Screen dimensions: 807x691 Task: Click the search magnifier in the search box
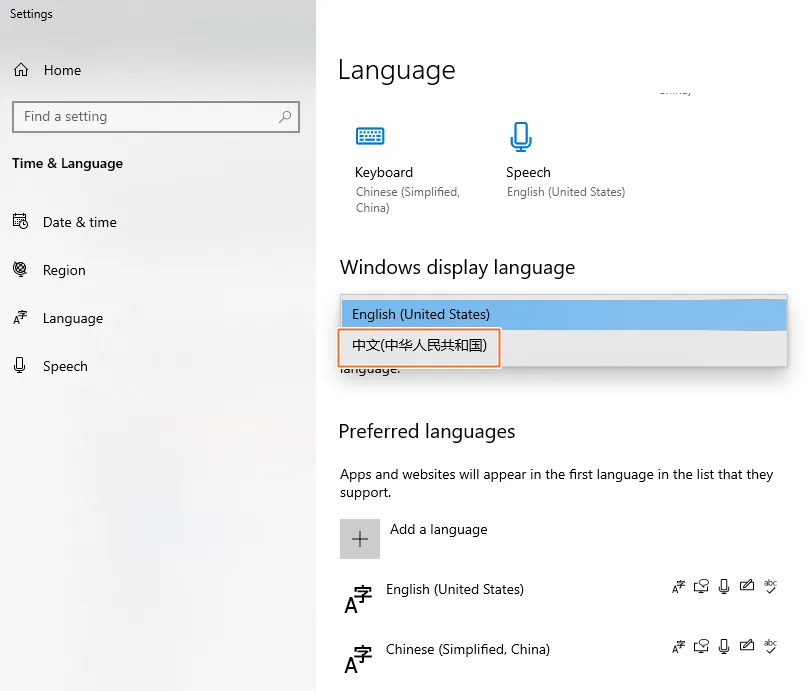(x=285, y=117)
